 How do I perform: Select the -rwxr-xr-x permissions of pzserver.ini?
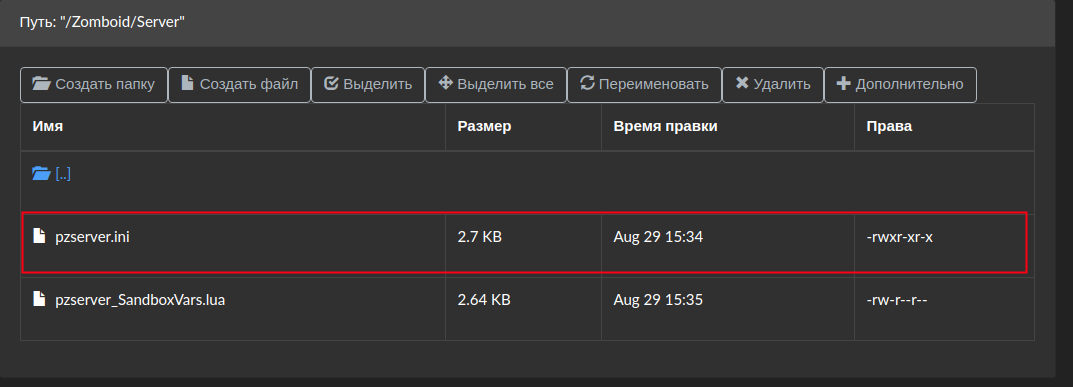pyautogui.click(x=899, y=237)
